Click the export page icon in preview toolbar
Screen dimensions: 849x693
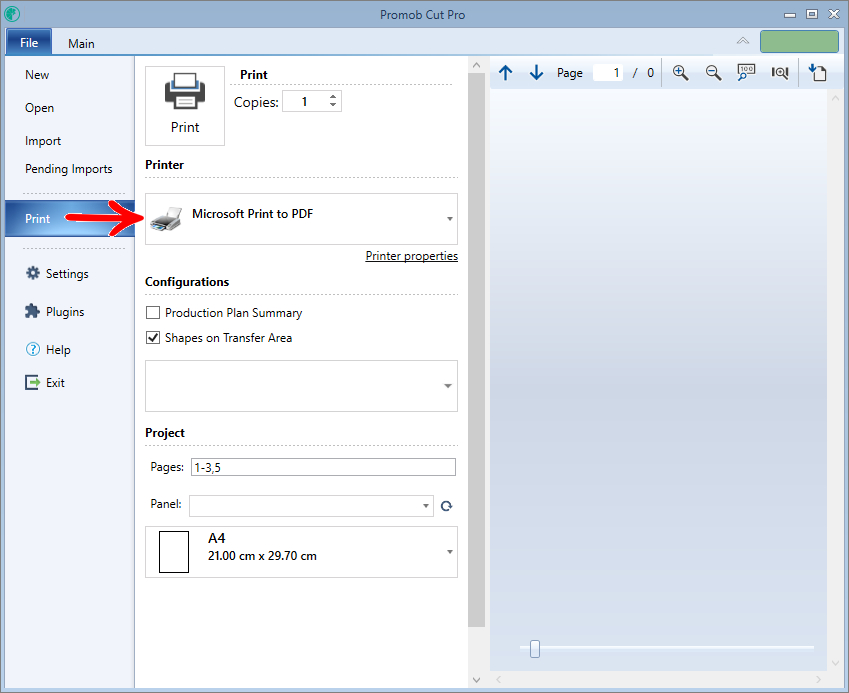(817, 73)
